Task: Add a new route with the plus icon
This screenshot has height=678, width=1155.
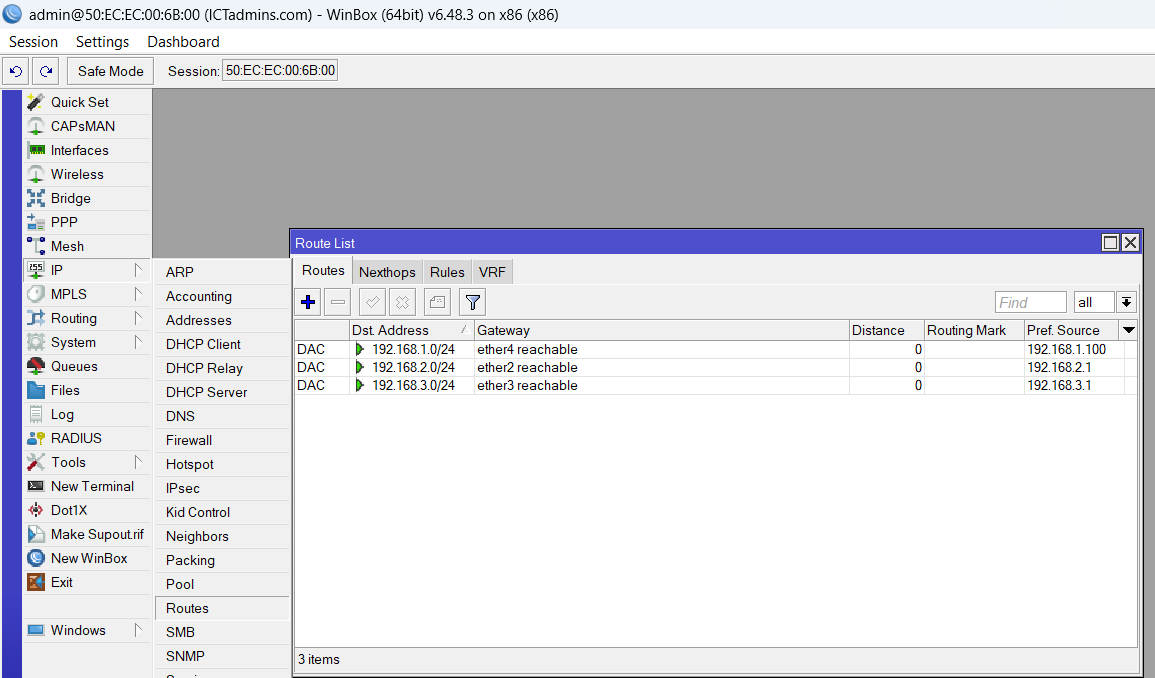Action: pos(307,301)
